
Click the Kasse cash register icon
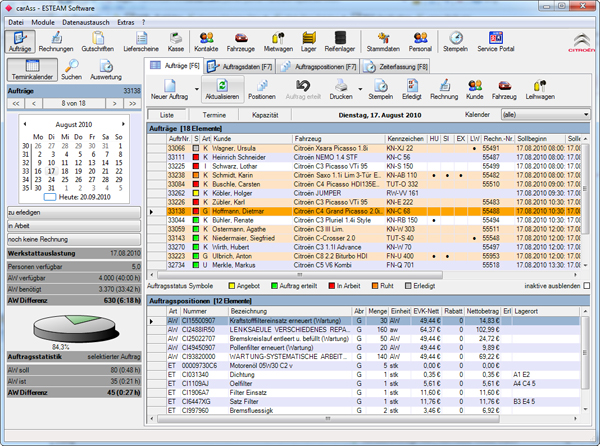point(176,41)
